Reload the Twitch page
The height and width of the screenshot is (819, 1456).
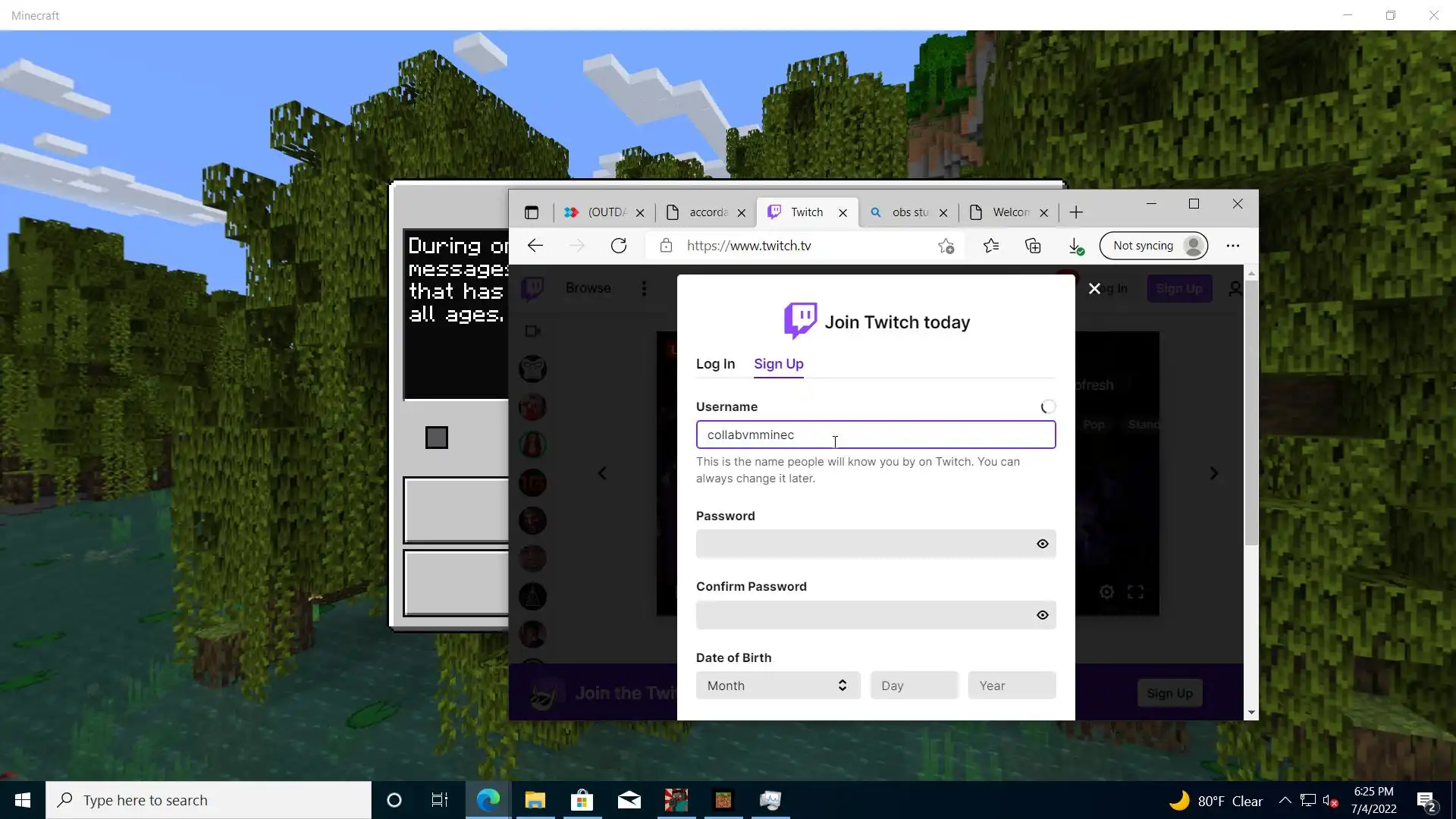619,246
